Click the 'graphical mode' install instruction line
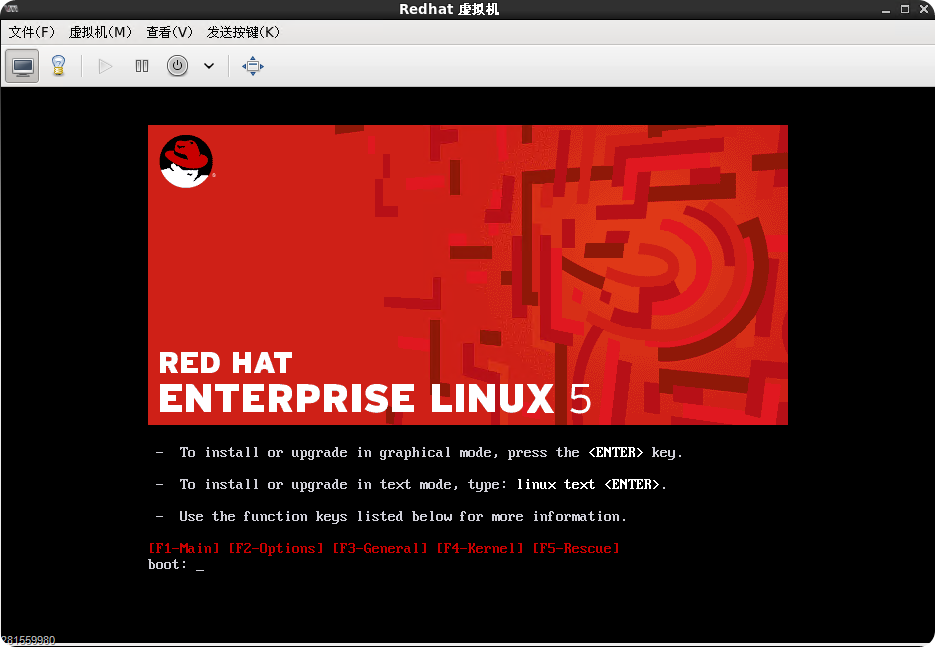Image resolution: width=935 pixels, height=647 pixels. point(419,453)
